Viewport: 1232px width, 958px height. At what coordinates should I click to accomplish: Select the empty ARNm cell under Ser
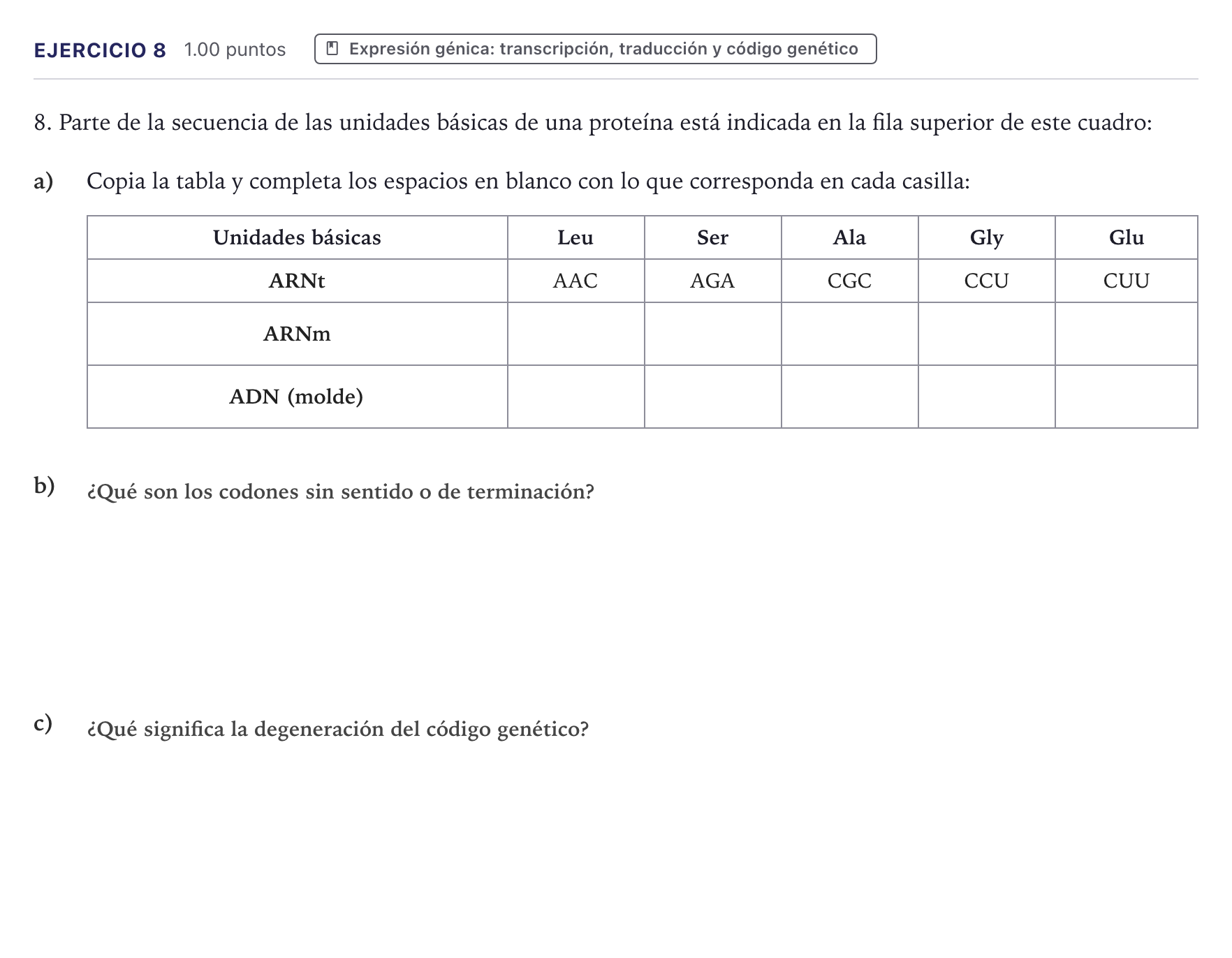coord(712,334)
